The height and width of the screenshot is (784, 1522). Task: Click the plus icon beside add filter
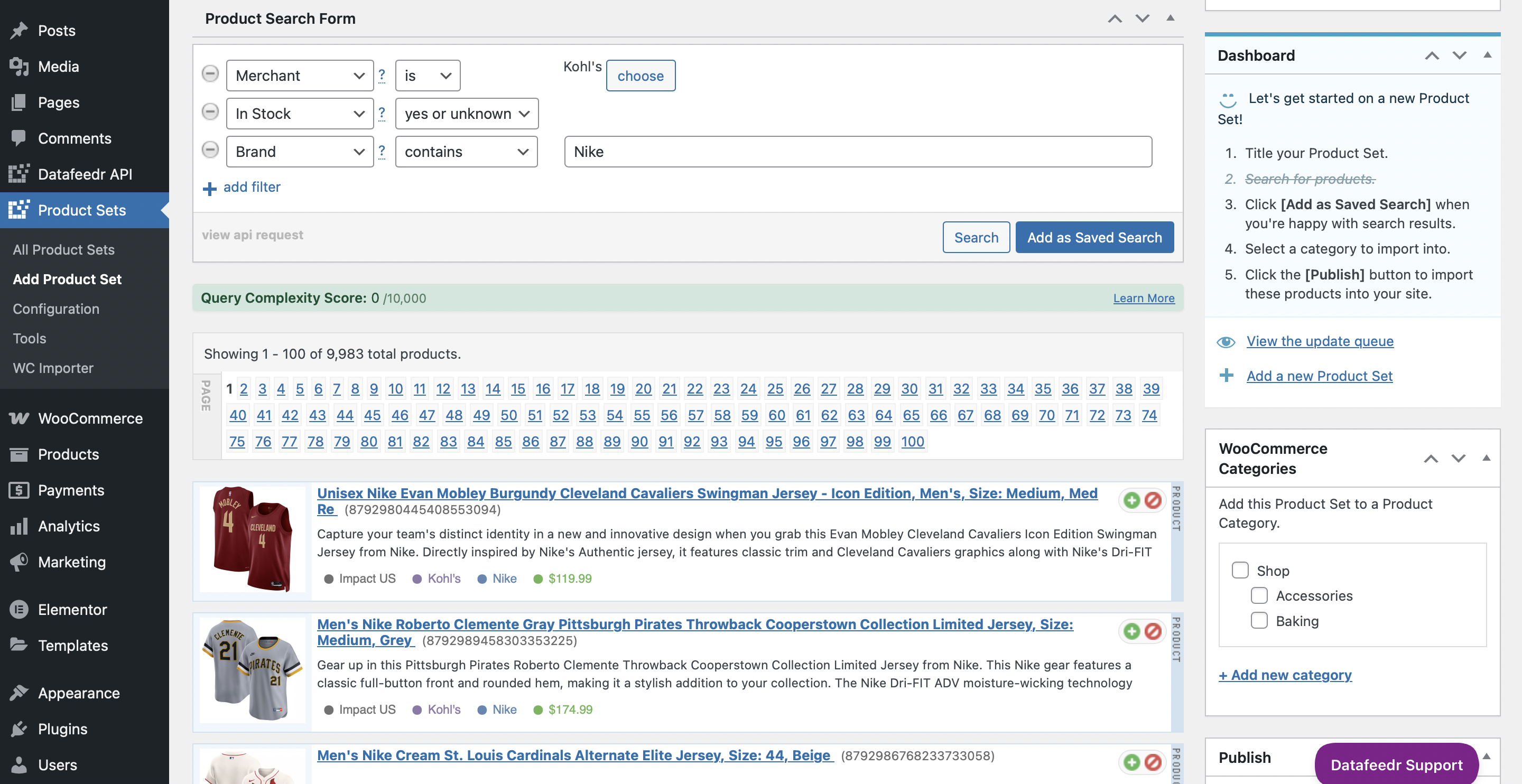pos(210,189)
